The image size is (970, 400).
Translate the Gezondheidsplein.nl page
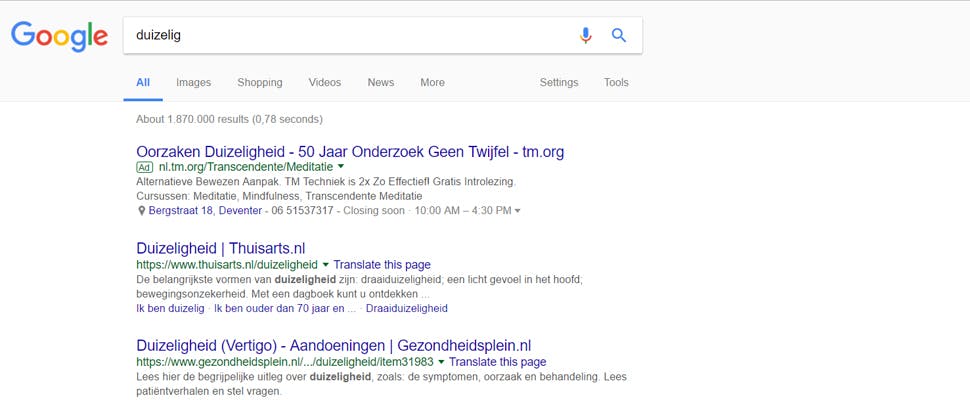pos(497,362)
